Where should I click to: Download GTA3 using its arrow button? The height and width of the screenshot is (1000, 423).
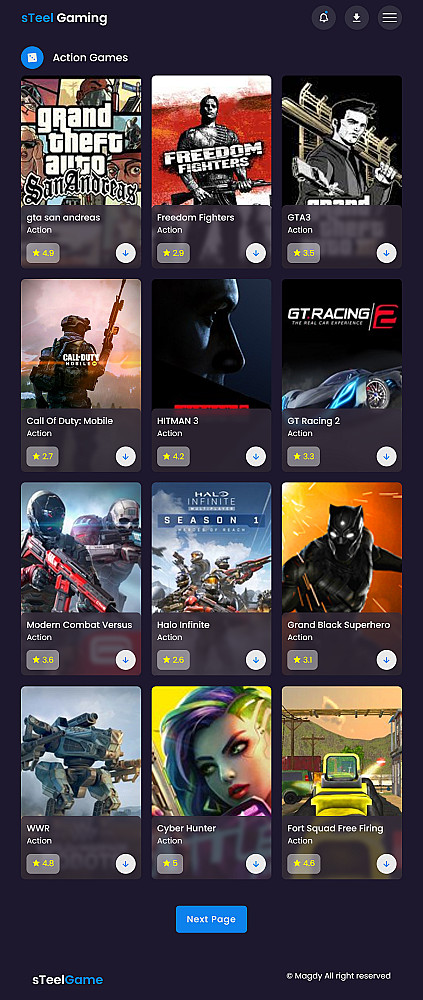386,253
